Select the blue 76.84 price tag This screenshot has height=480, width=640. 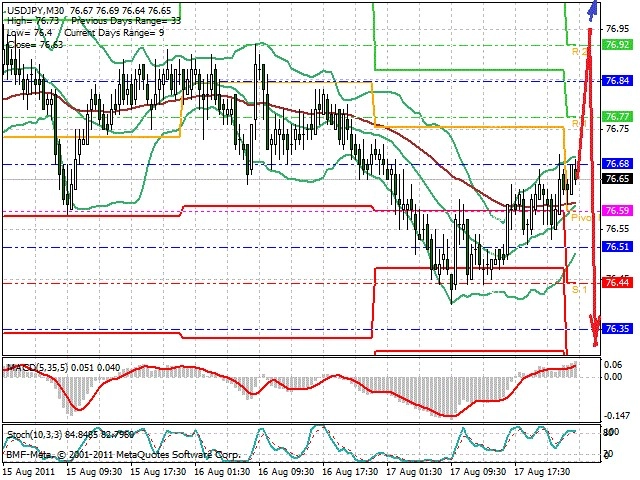[617, 80]
